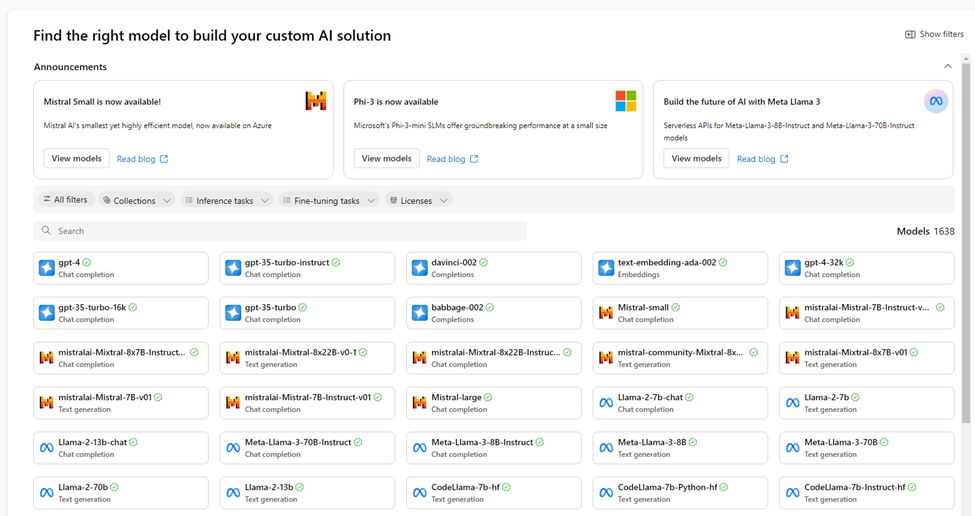Click the Microsoft logo in Phi-3 announcement

click(626, 101)
